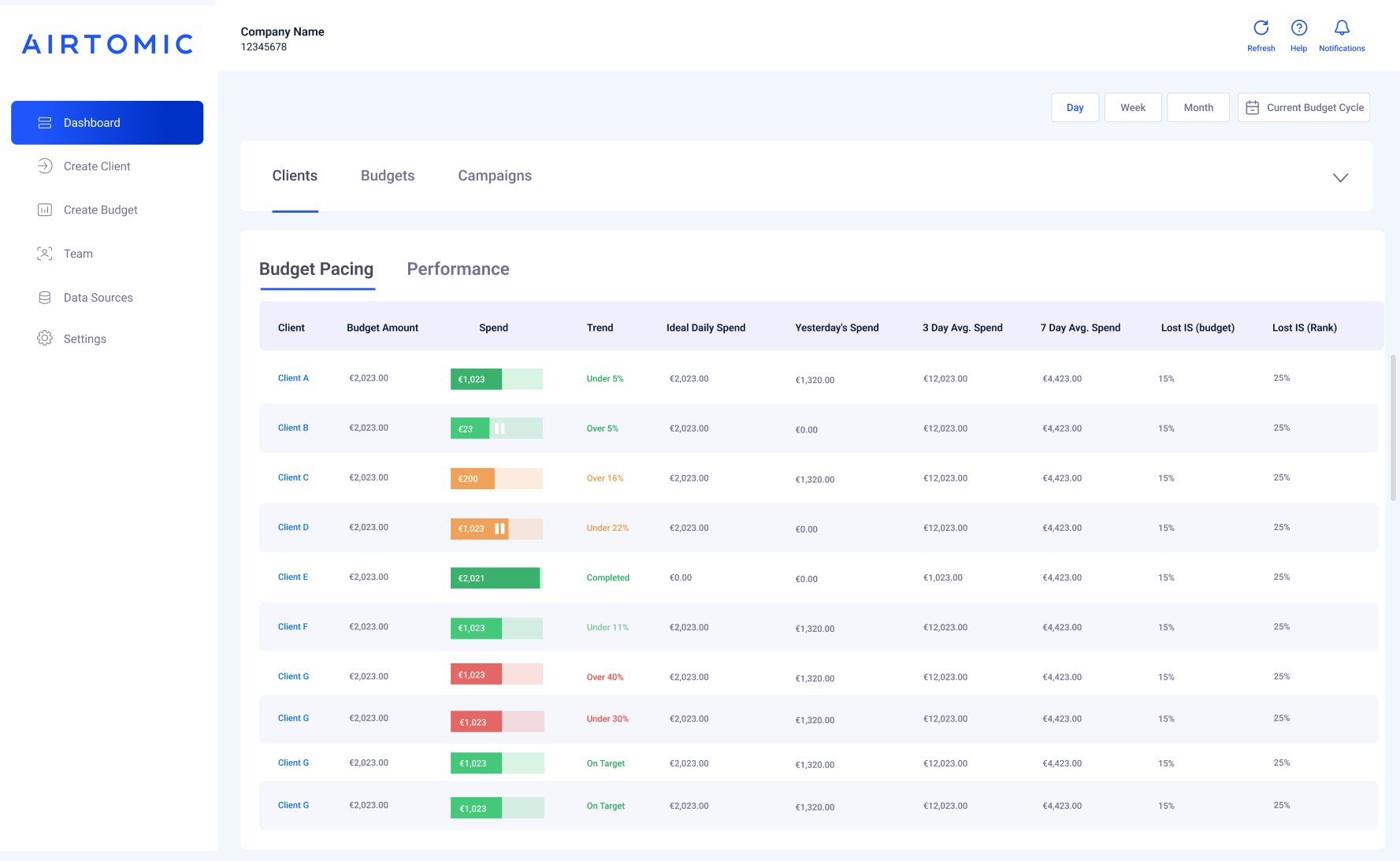Viewport: 1400px width, 861px height.
Task: Select the Month time range option
Action: point(1198,108)
